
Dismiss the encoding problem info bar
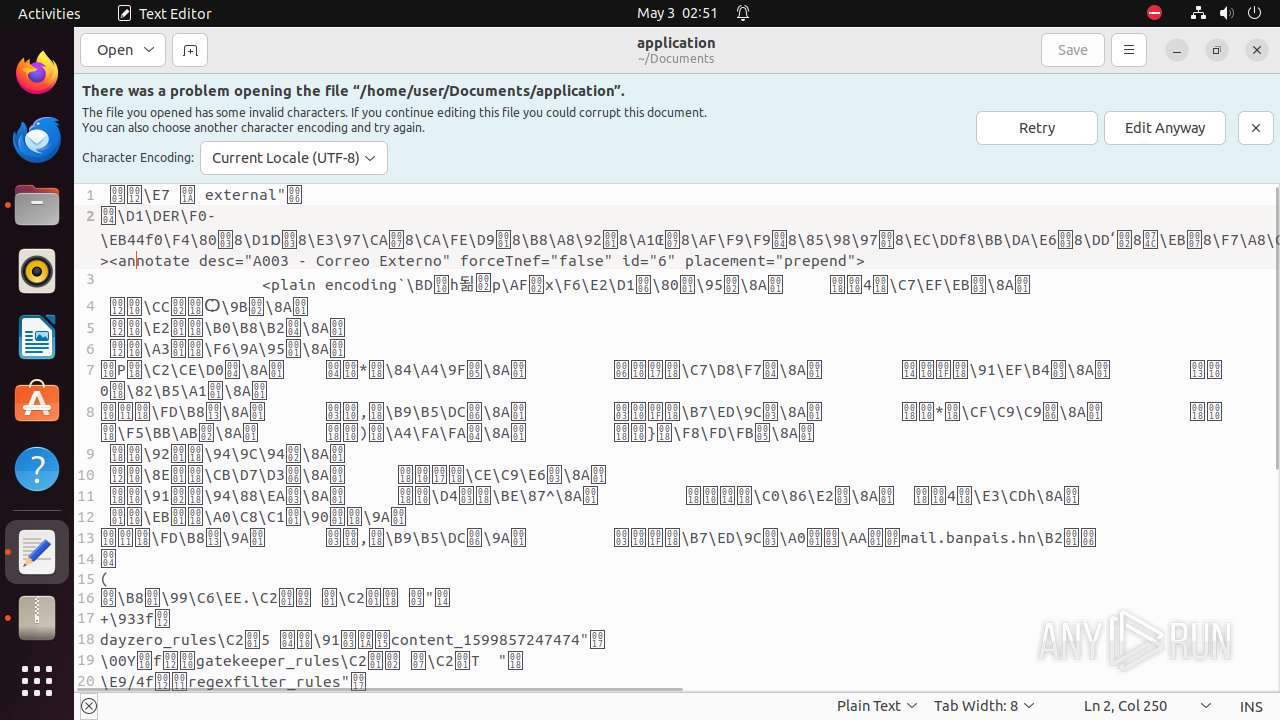click(1256, 128)
